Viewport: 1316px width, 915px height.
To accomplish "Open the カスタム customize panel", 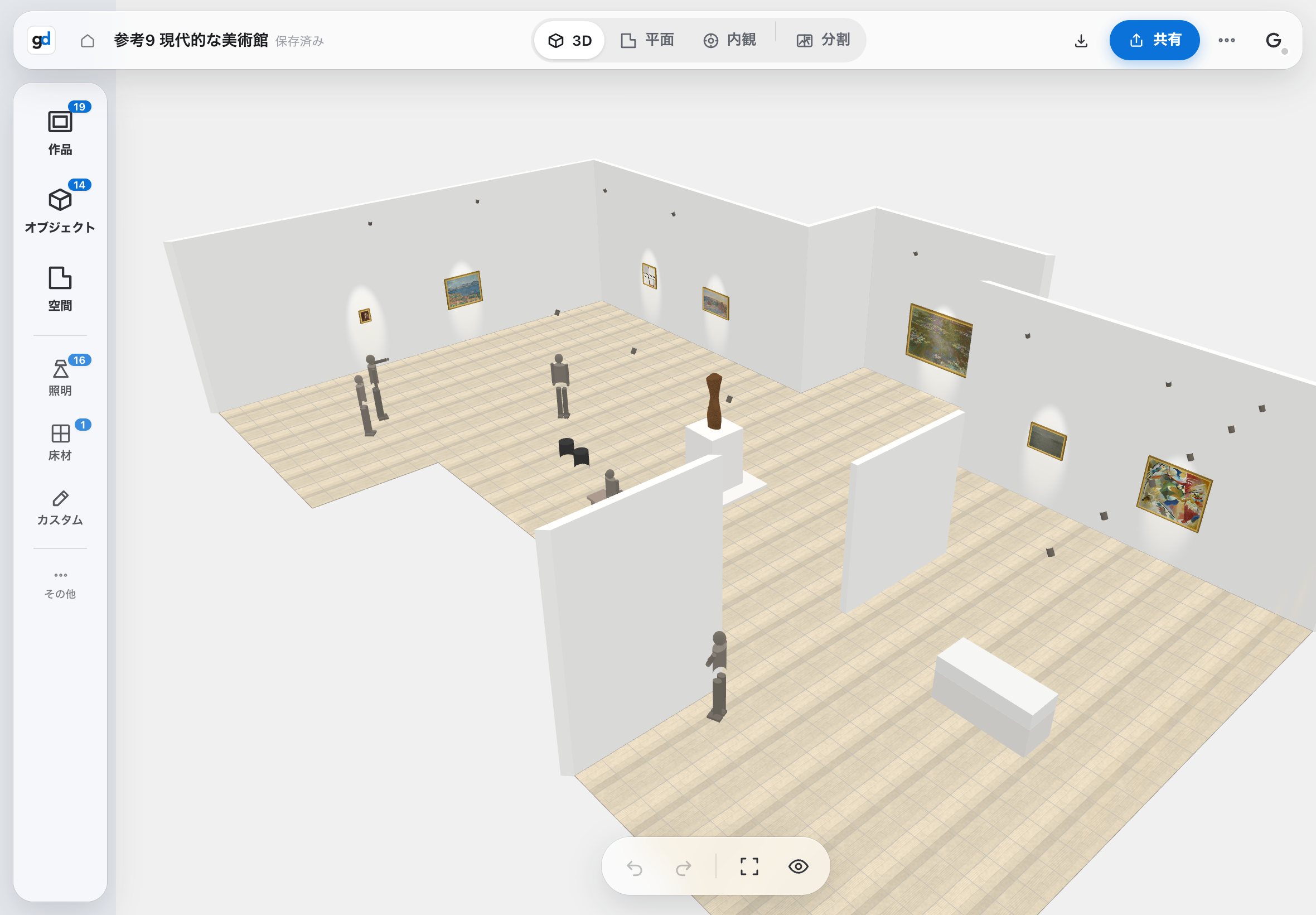I will pyautogui.click(x=60, y=508).
